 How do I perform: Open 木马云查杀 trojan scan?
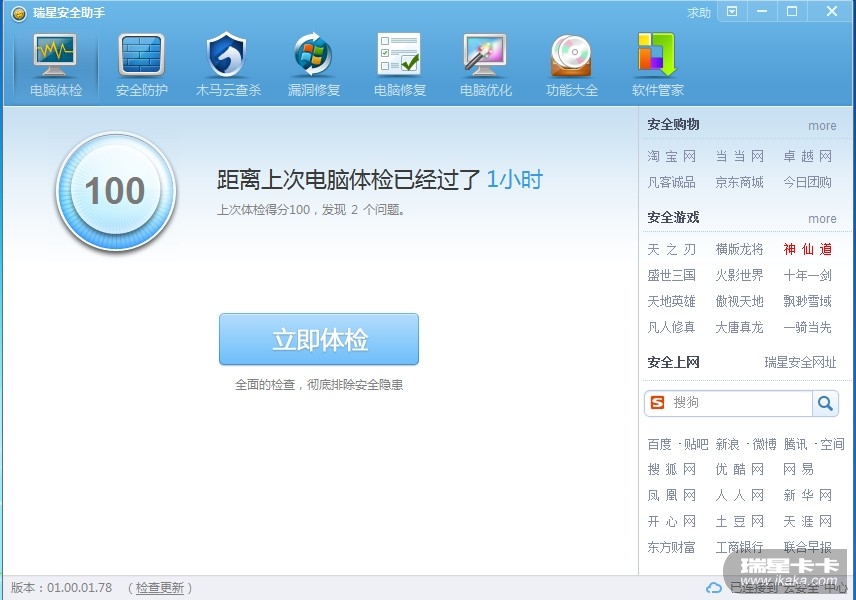point(228,66)
